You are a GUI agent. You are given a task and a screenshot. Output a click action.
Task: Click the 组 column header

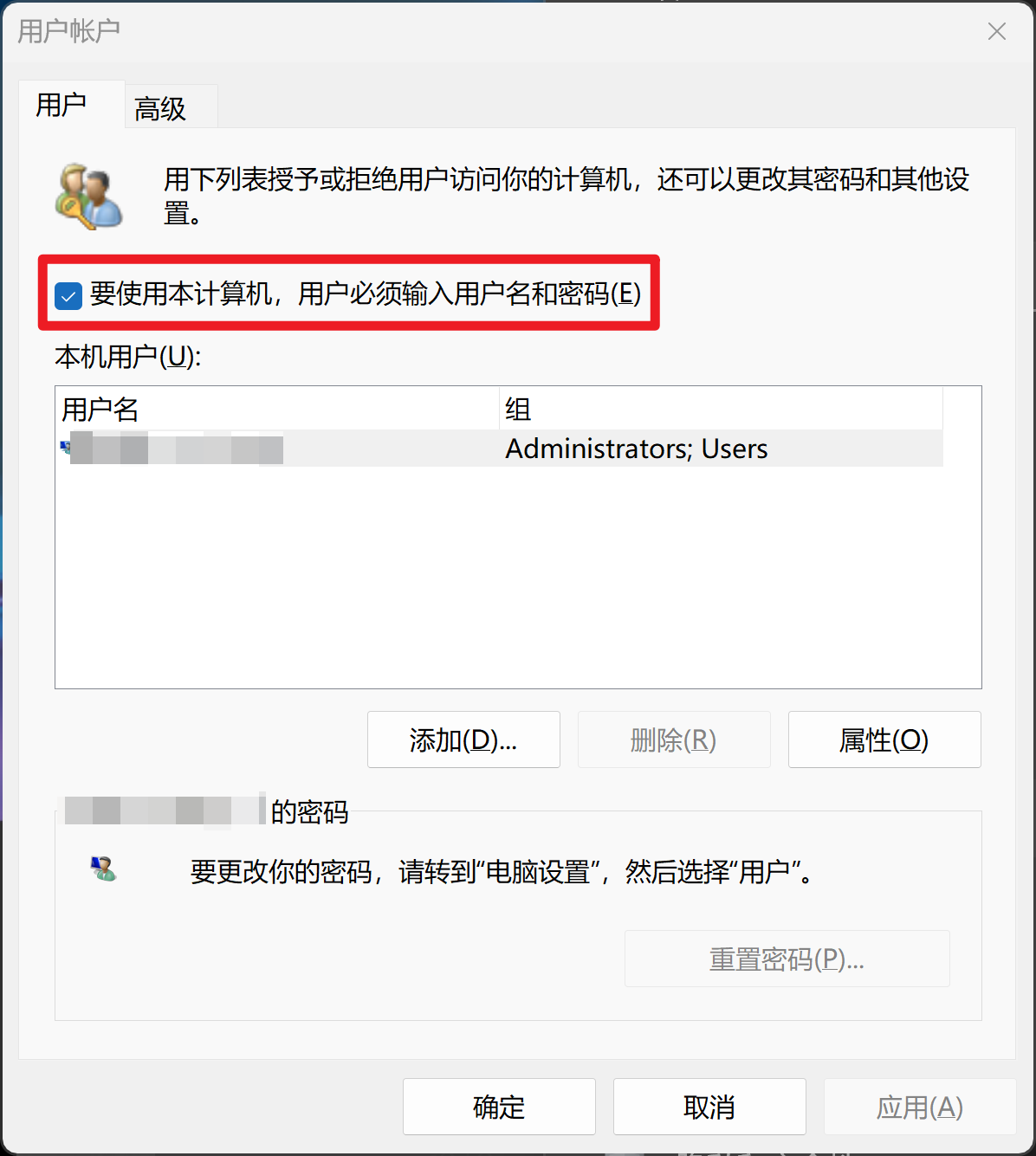[721, 409]
